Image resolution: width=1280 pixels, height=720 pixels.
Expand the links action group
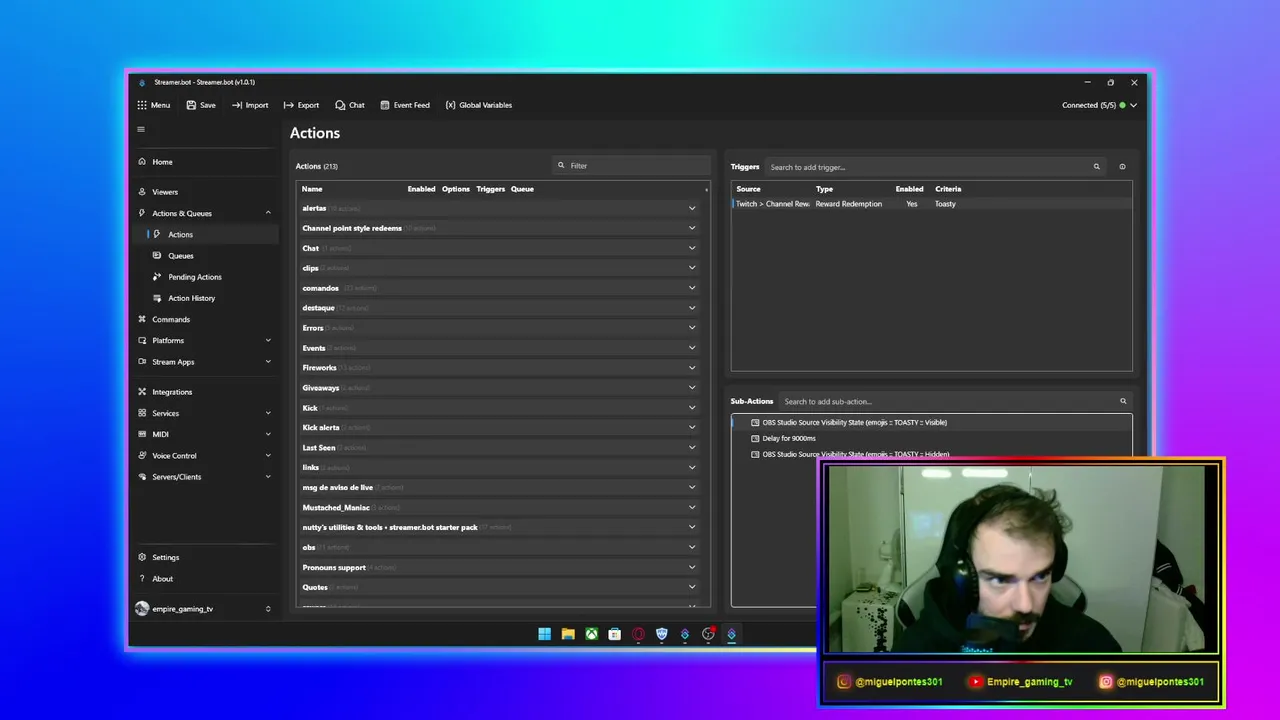pyautogui.click(x=692, y=468)
